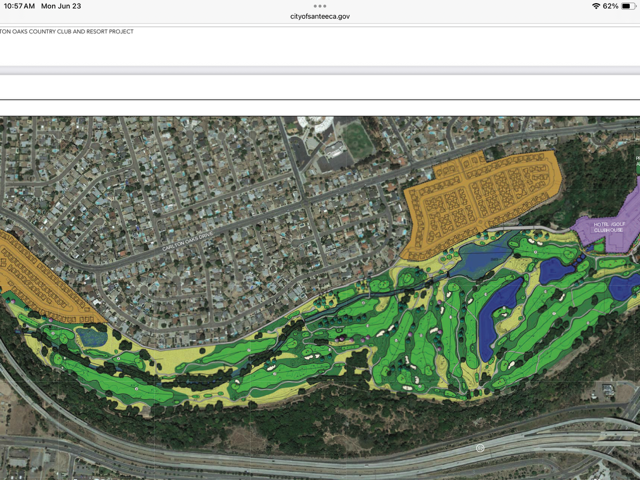
Task: Tap the cityofsanteeca.gov address bar
Action: pos(320,17)
